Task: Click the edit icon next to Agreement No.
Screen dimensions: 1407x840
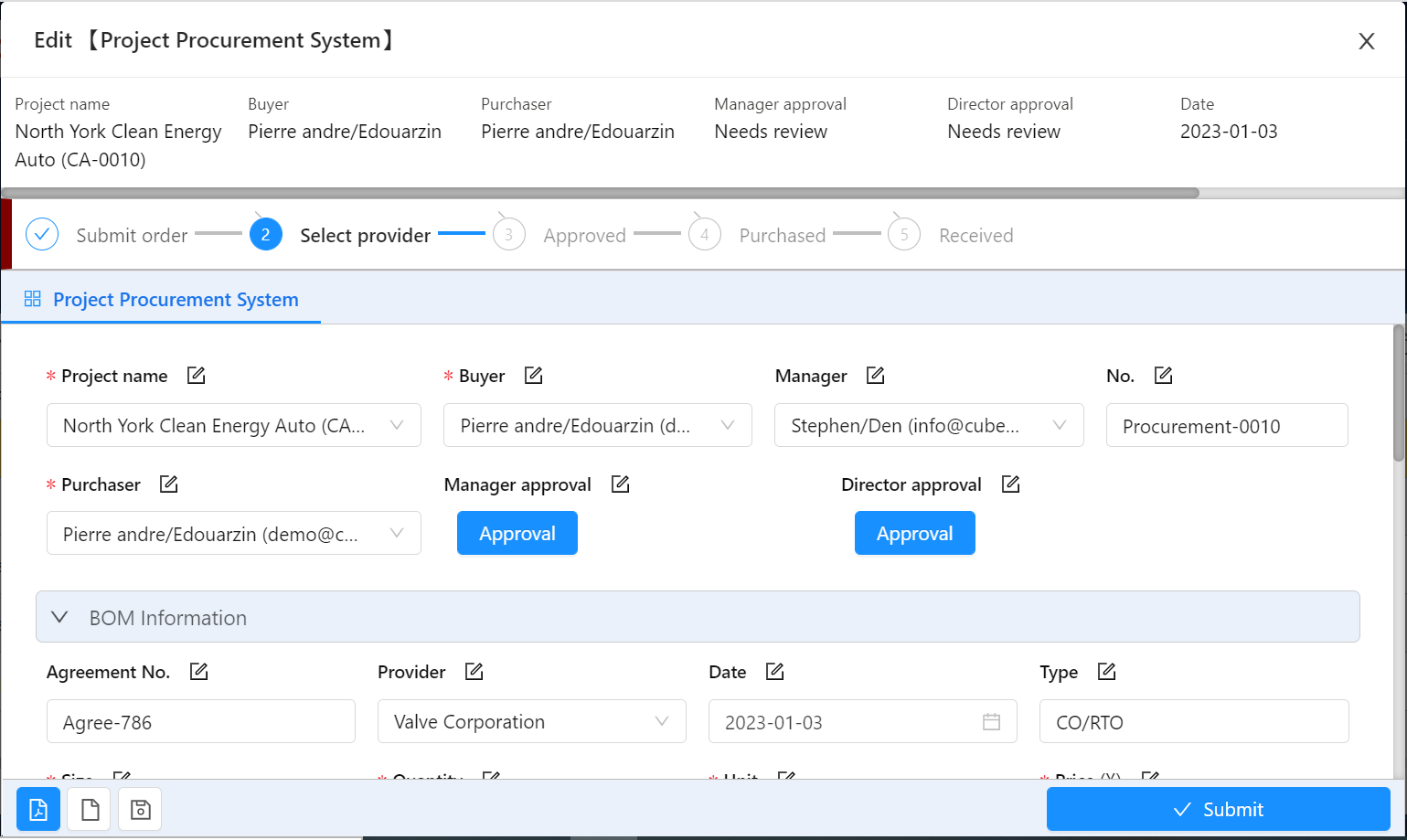Action: point(198,672)
